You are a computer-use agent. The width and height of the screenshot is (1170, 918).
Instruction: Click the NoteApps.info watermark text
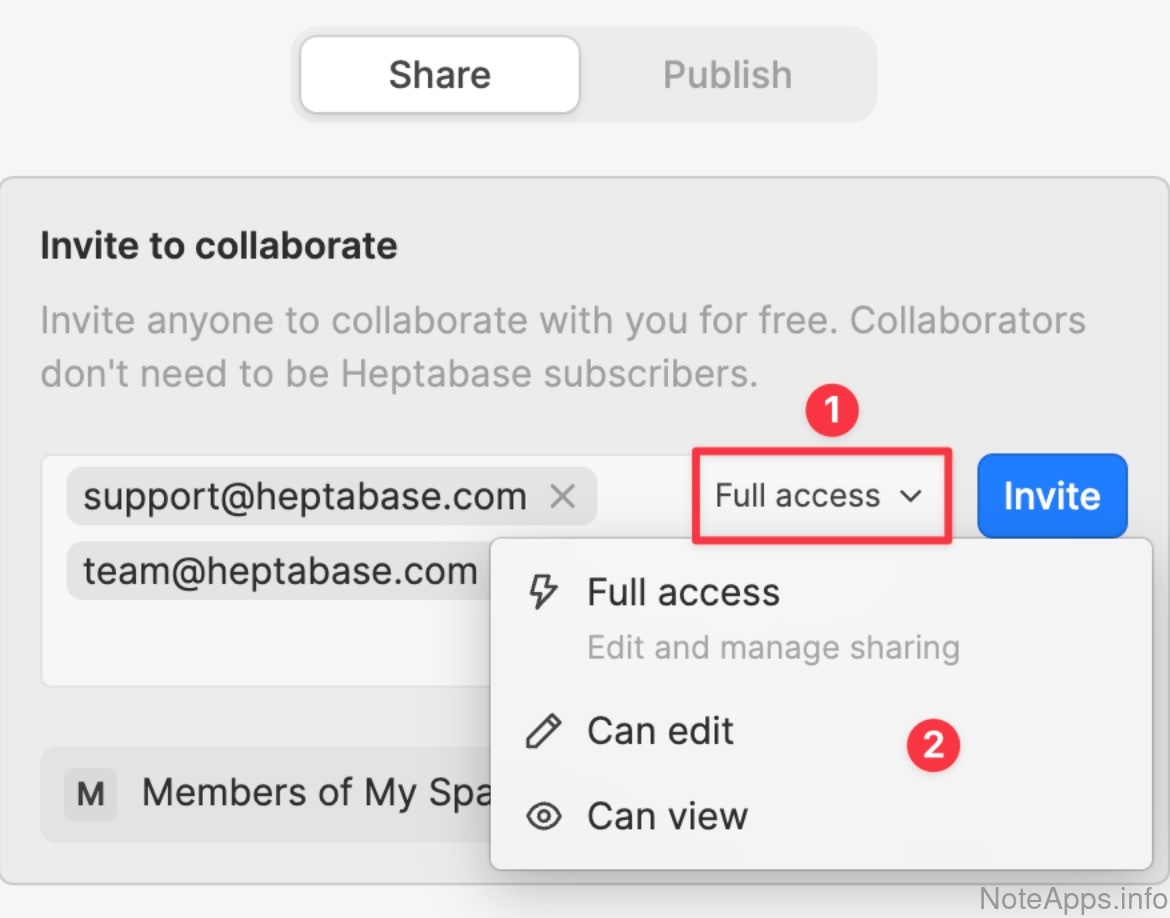coord(1072,897)
